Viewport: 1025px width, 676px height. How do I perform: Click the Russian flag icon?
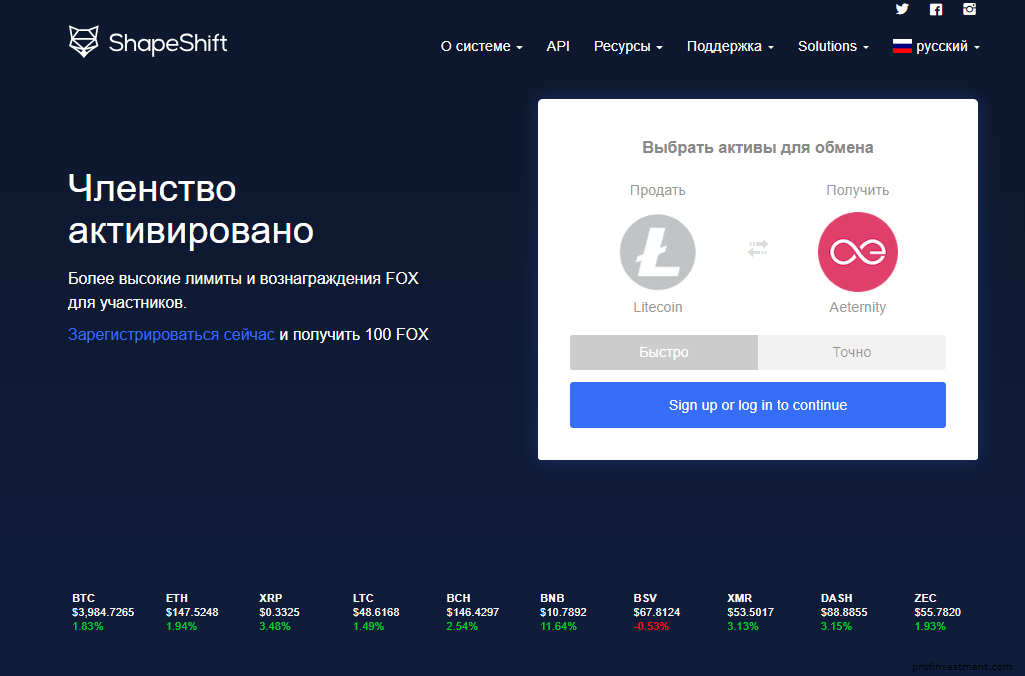902,46
